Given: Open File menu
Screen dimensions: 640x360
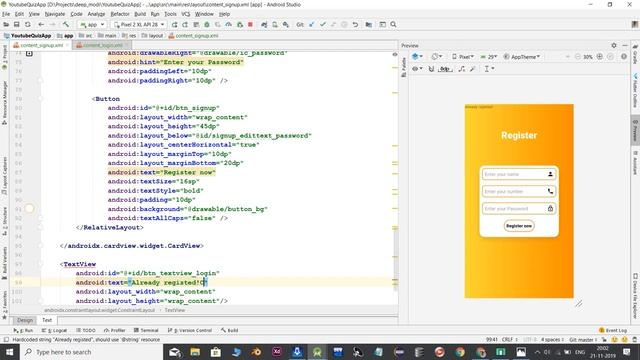Looking at the screenshot, I should pos(6,14).
